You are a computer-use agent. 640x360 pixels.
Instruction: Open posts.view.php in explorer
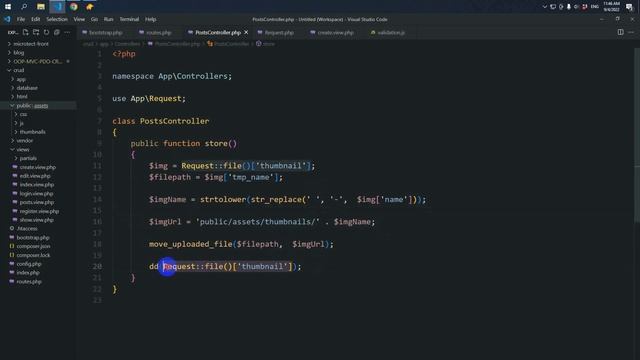point(37,202)
